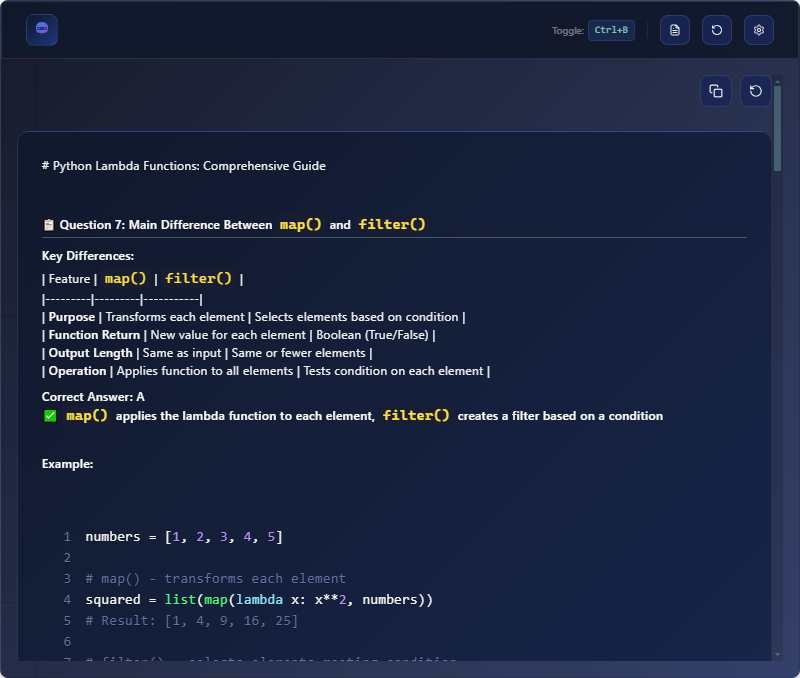Screen dimensions: 800x678
Task: Click yellow 'map()' in table header row
Action: click(125, 279)
